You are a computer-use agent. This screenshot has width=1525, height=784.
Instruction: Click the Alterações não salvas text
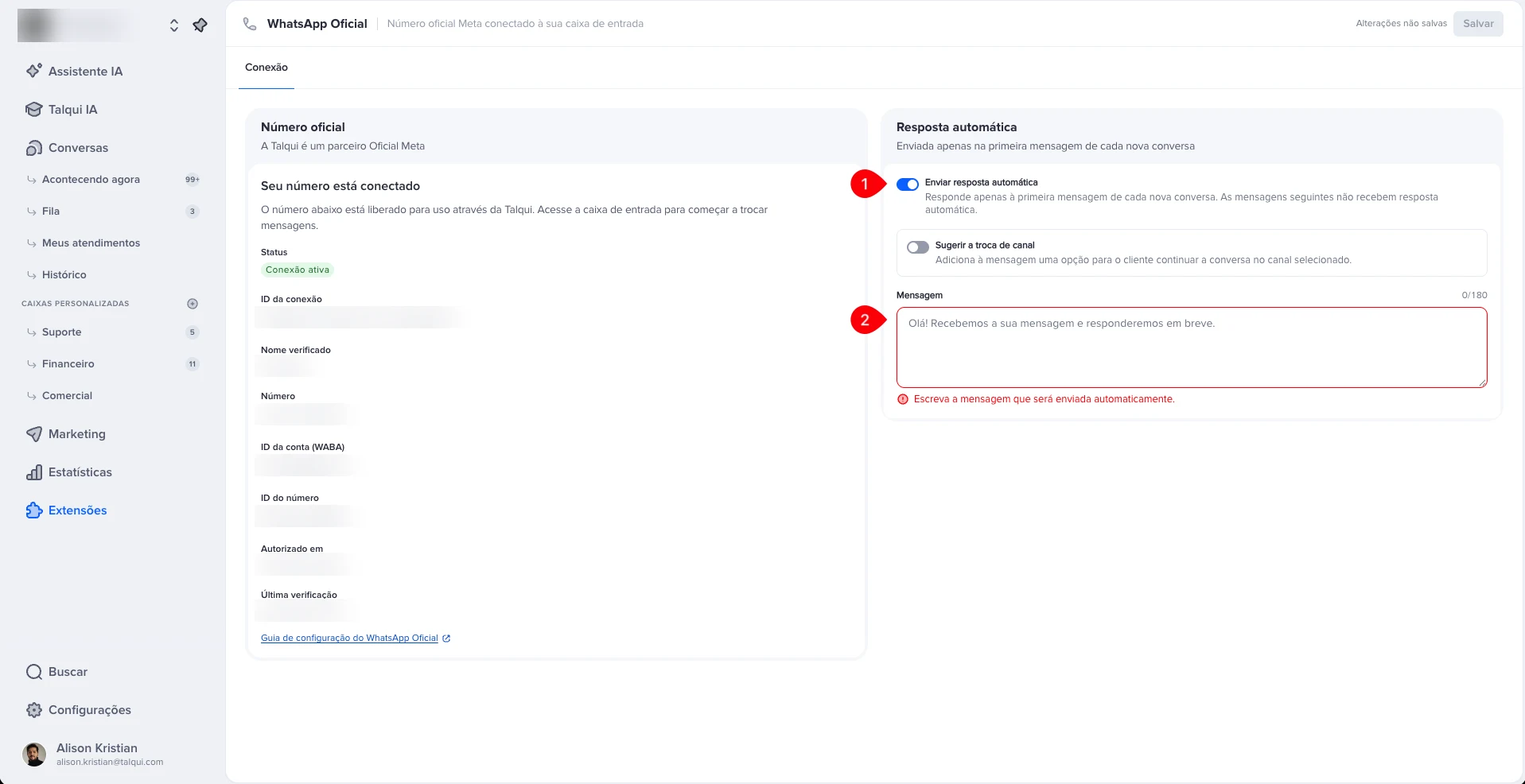click(1402, 24)
